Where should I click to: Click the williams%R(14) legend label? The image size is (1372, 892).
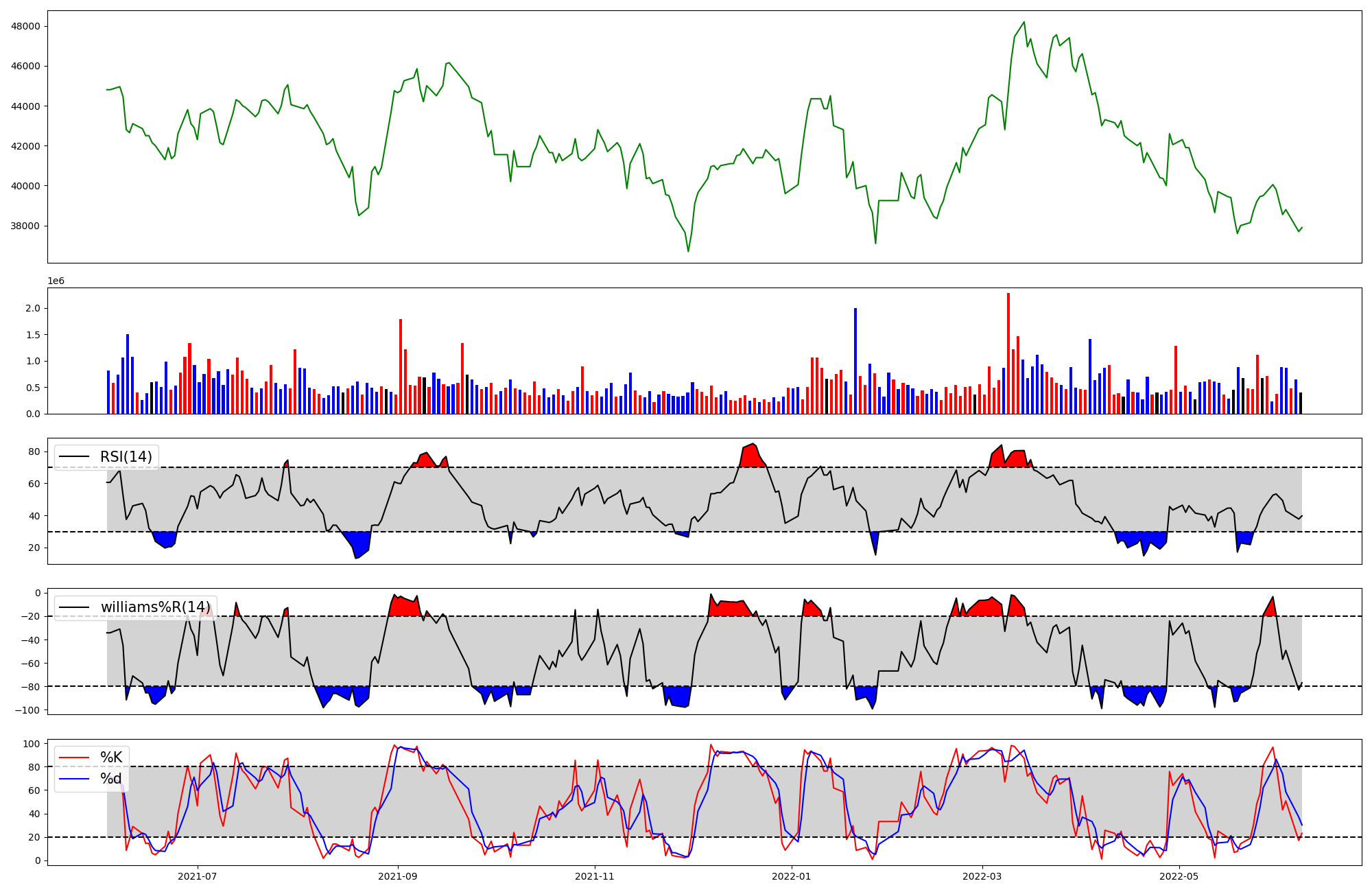155,607
